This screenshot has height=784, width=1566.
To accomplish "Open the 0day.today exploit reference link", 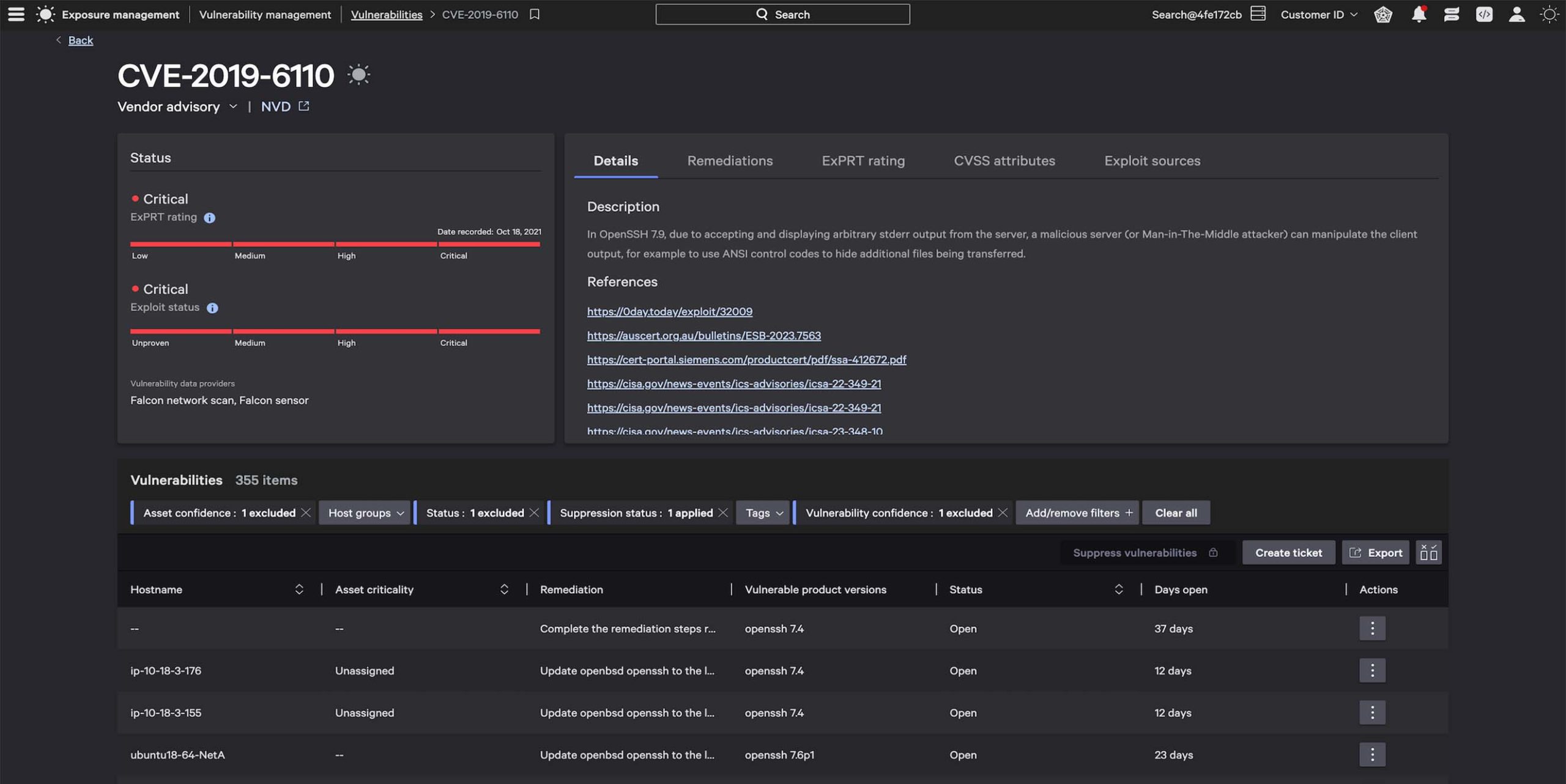I will (x=669, y=311).
